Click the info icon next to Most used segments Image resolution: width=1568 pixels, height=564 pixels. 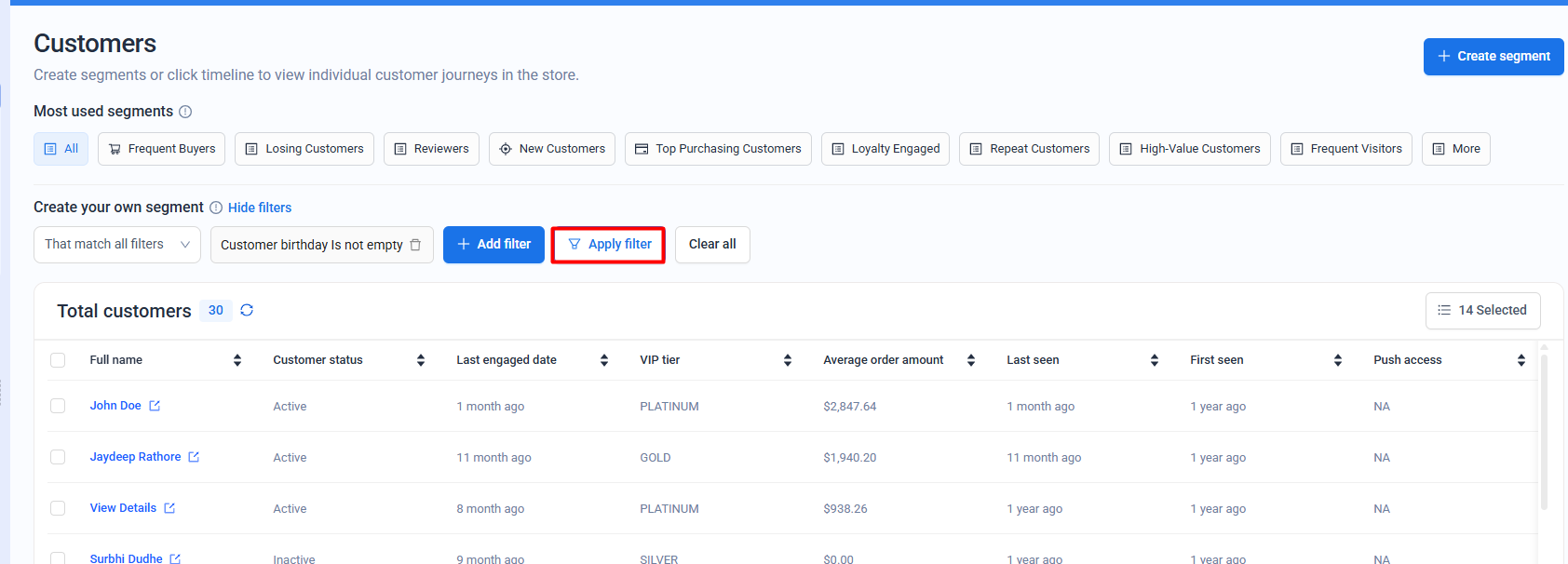185,112
